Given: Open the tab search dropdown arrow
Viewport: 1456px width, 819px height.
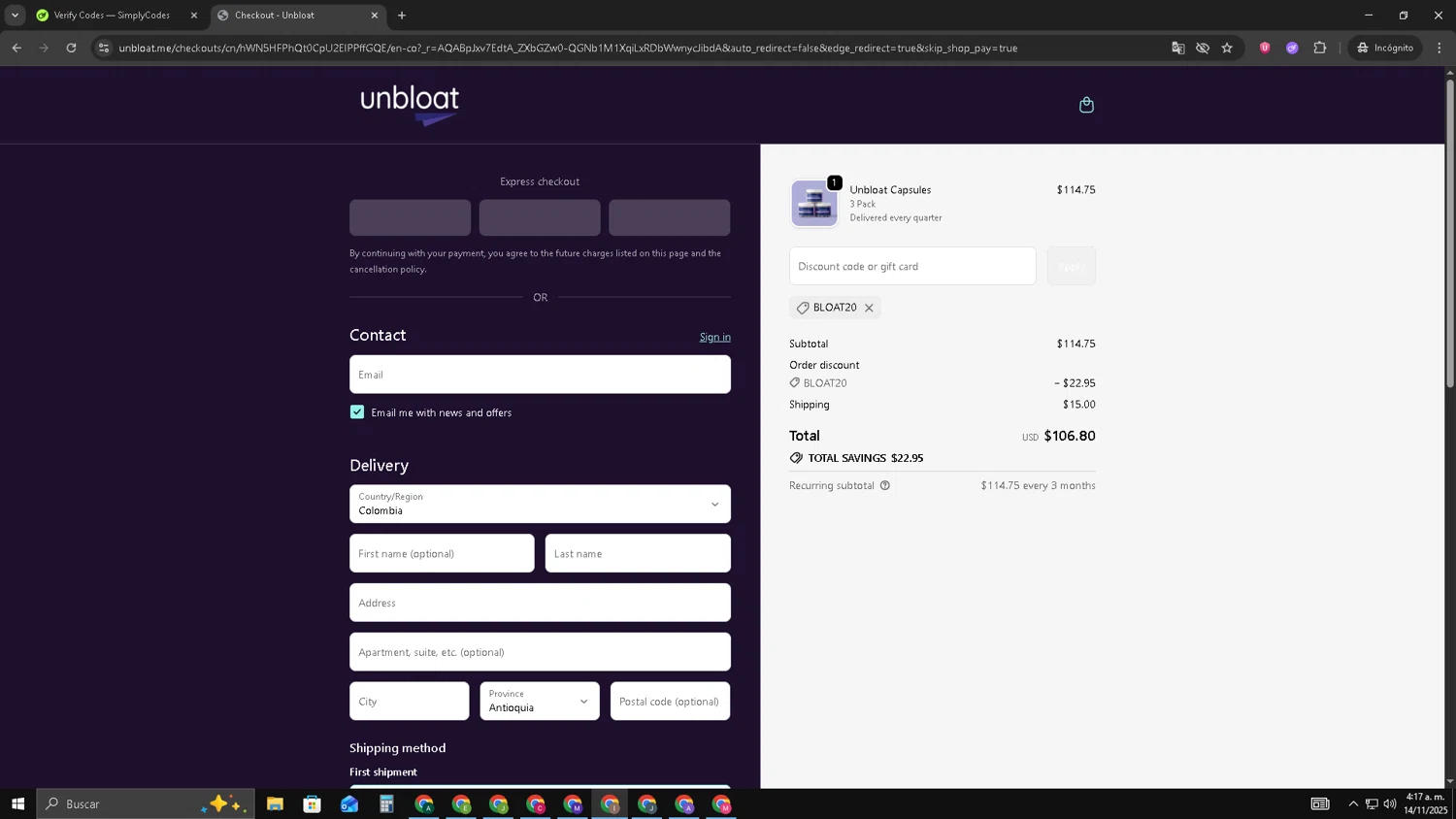Looking at the screenshot, I should [x=15, y=16].
